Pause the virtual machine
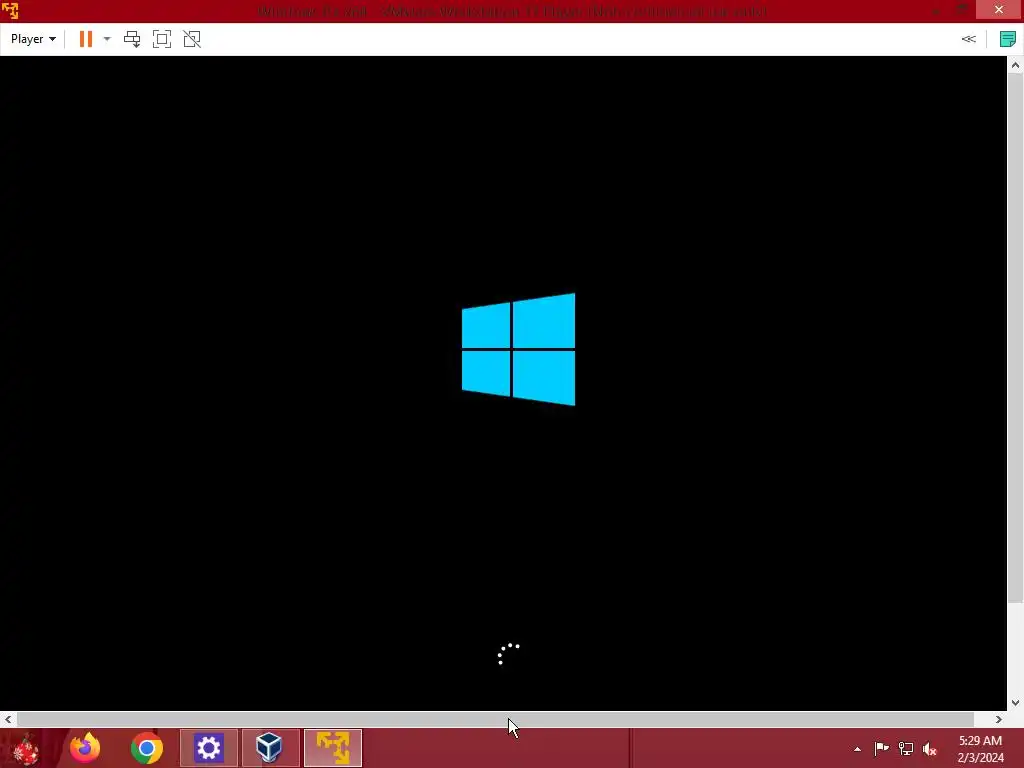 pyautogui.click(x=86, y=39)
